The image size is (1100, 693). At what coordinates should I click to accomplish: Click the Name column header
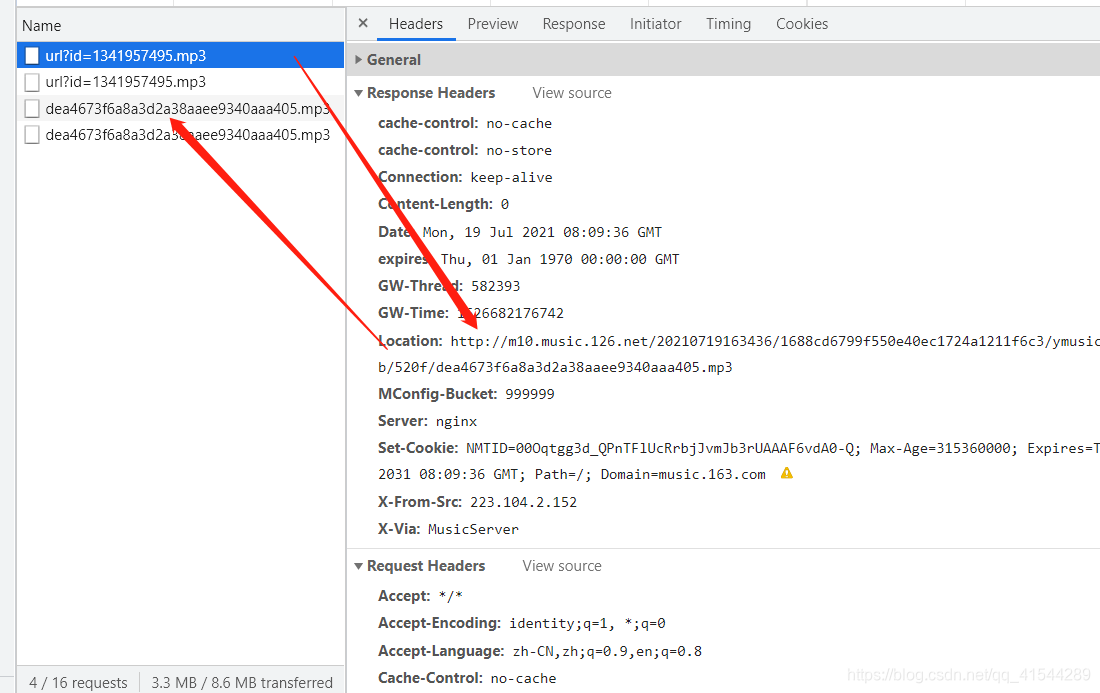click(41, 26)
